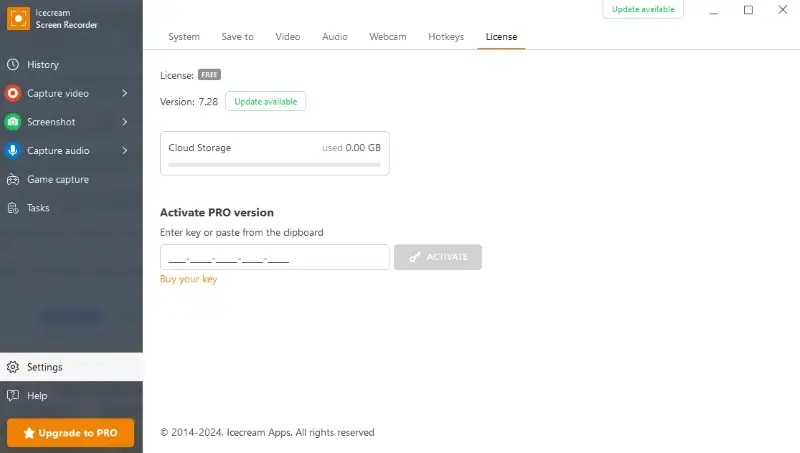Click the Help question mark icon

13,396
